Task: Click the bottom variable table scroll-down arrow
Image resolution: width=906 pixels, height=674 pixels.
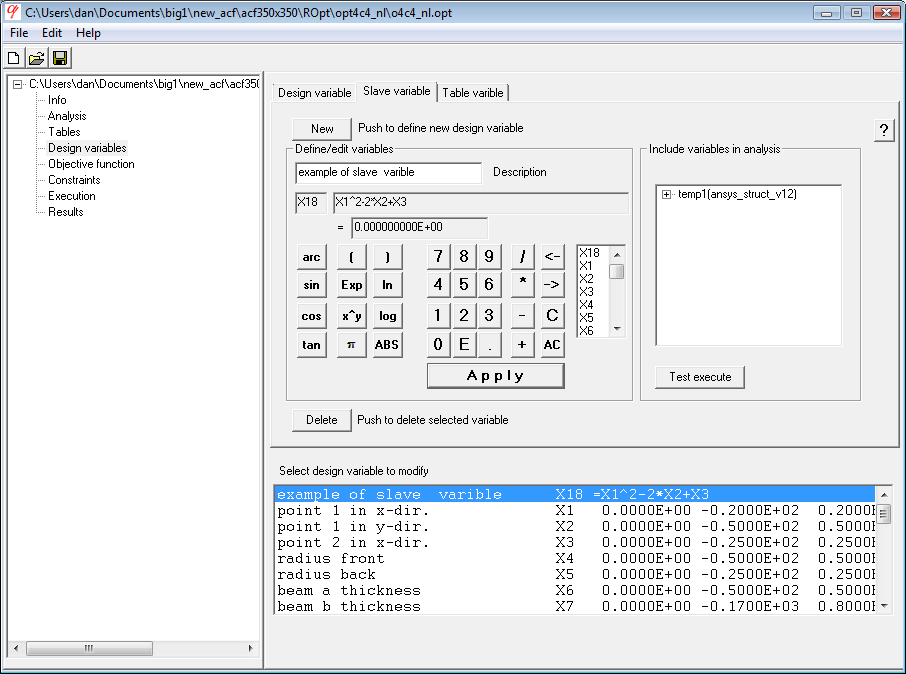Action: tap(884, 606)
